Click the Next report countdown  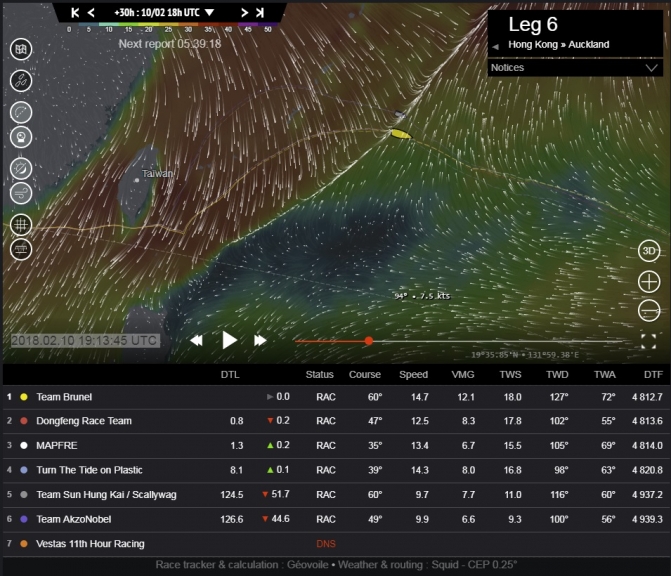coord(169,44)
